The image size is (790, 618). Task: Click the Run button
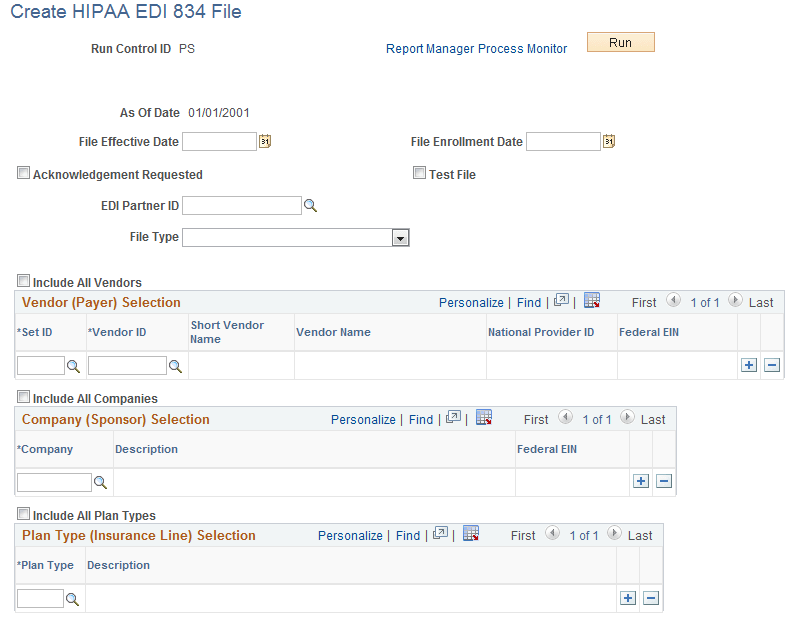[x=621, y=43]
